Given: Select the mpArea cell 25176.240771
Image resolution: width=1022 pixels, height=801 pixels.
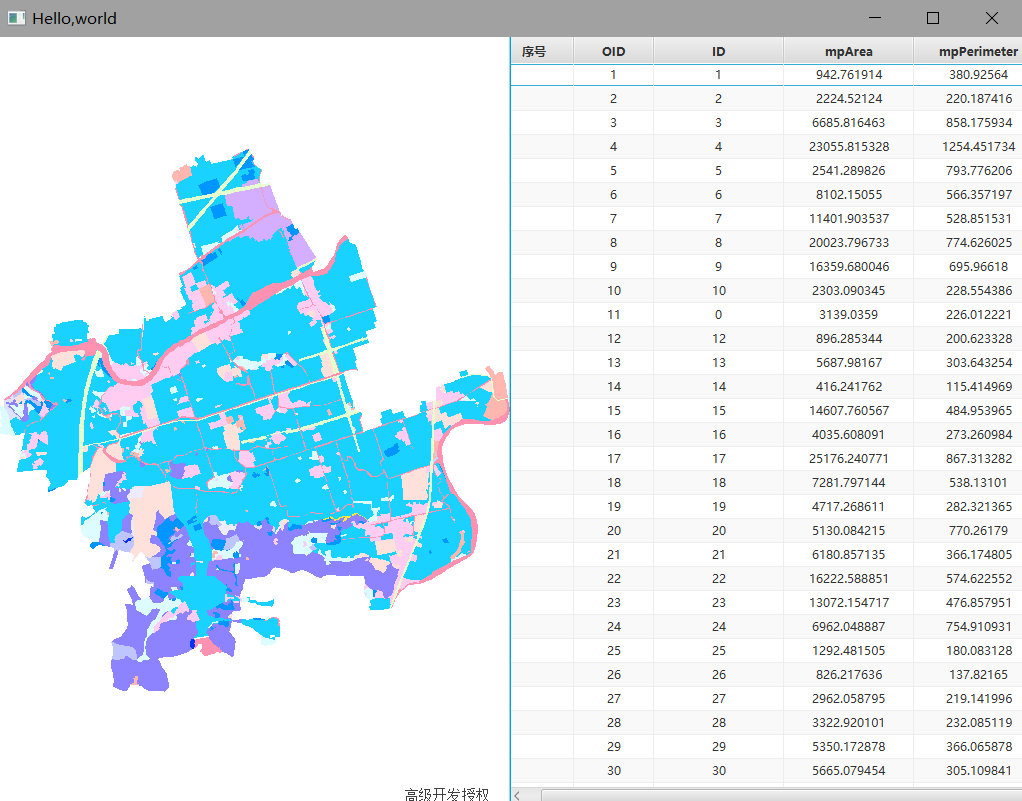Looking at the screenshot, I should pos(848,459).
